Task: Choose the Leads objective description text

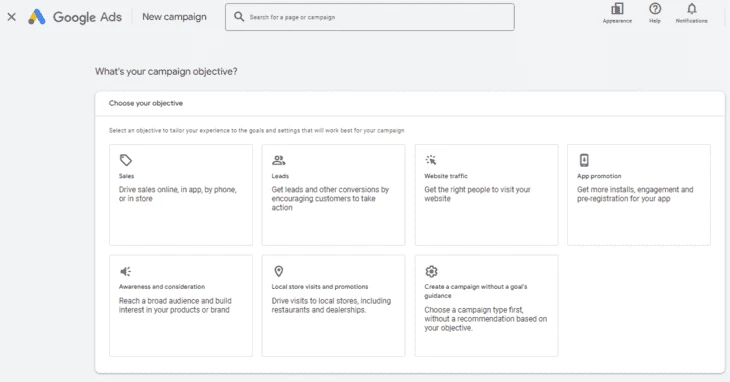Action: pyautogui.click(x=330, y=199)
